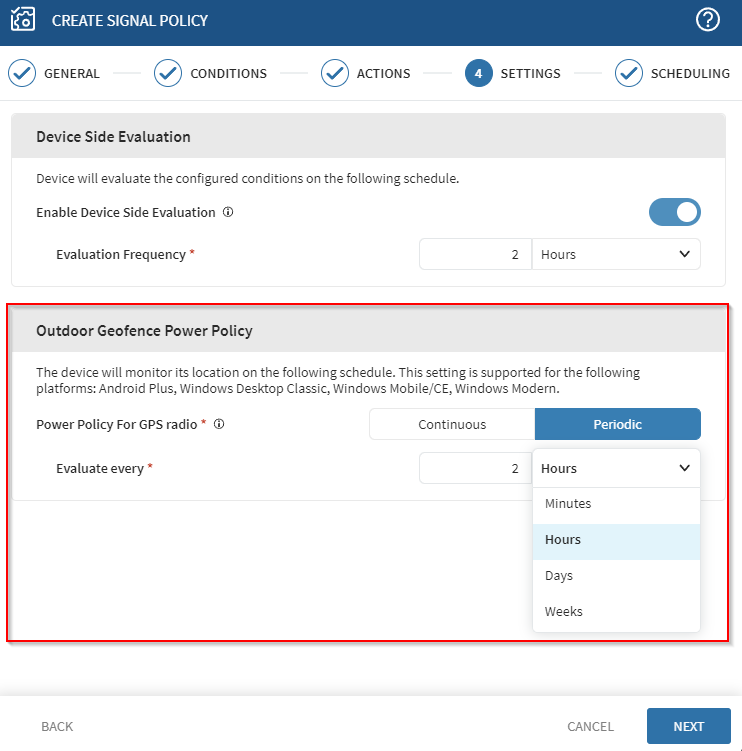Select Periodic power policy option

click(x=617, y=424)
